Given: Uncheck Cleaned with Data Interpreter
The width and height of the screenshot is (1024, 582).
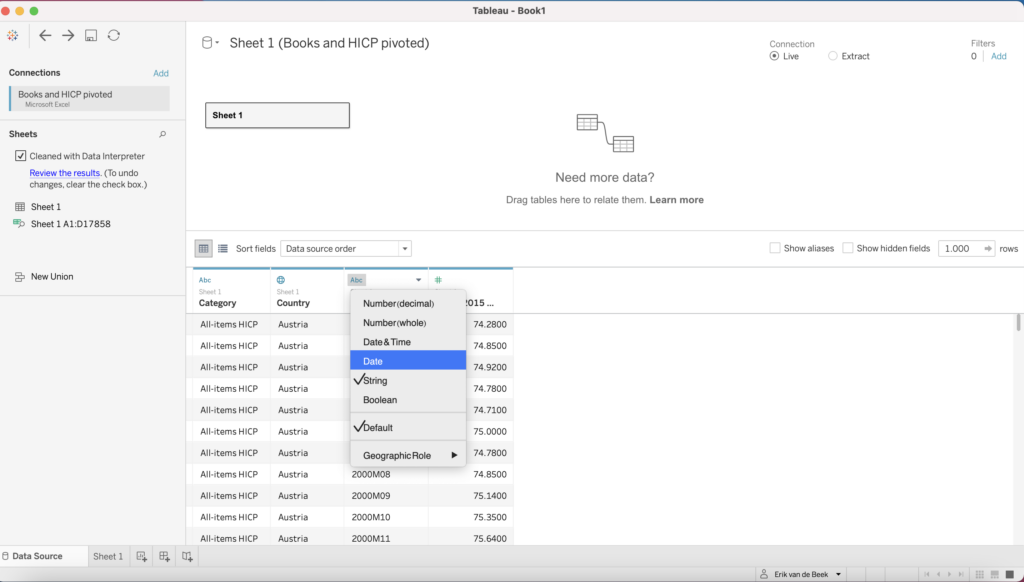Looking at the screenshot, I should point(21,156).
